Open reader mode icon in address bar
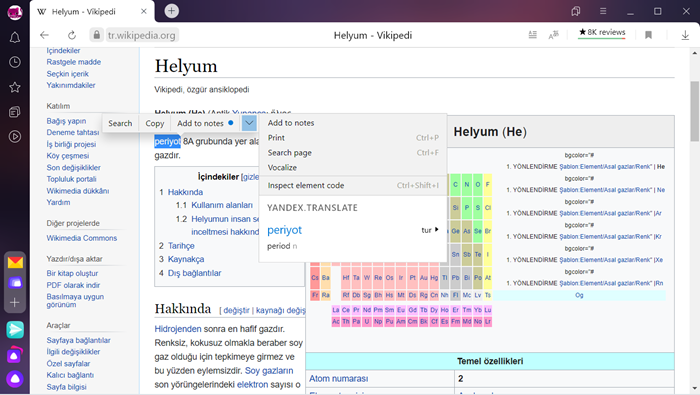Screen dimensions: 700x395 [x=533, y=35]
